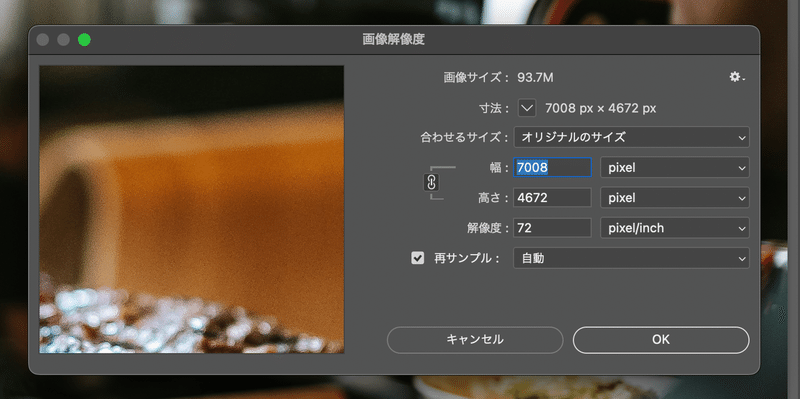The width and height of the screenshot is (800, 399).
Task: Open the 幅 unit pixel dropdown
Action: tap(674, 167)
